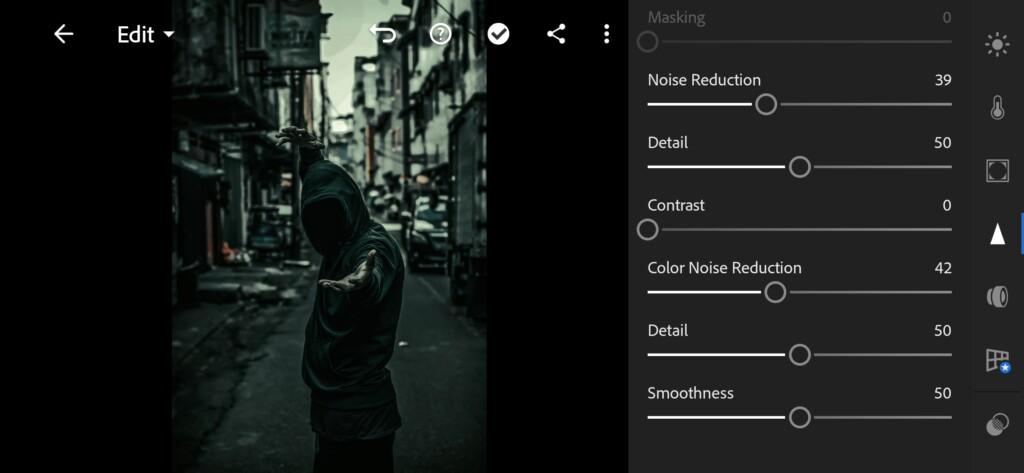Select the Detail panel triangle icon

(x=997, y=233)
